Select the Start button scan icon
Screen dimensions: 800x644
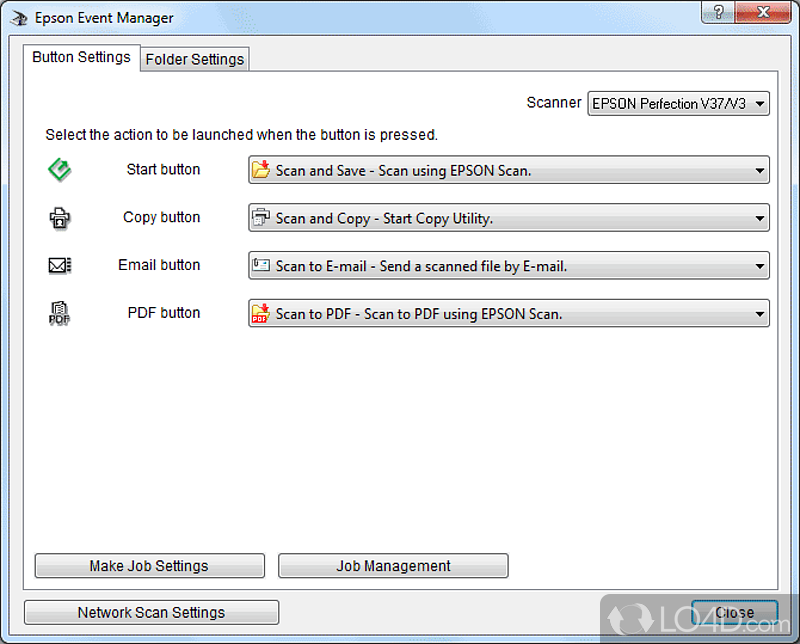[x=59, y=169]
